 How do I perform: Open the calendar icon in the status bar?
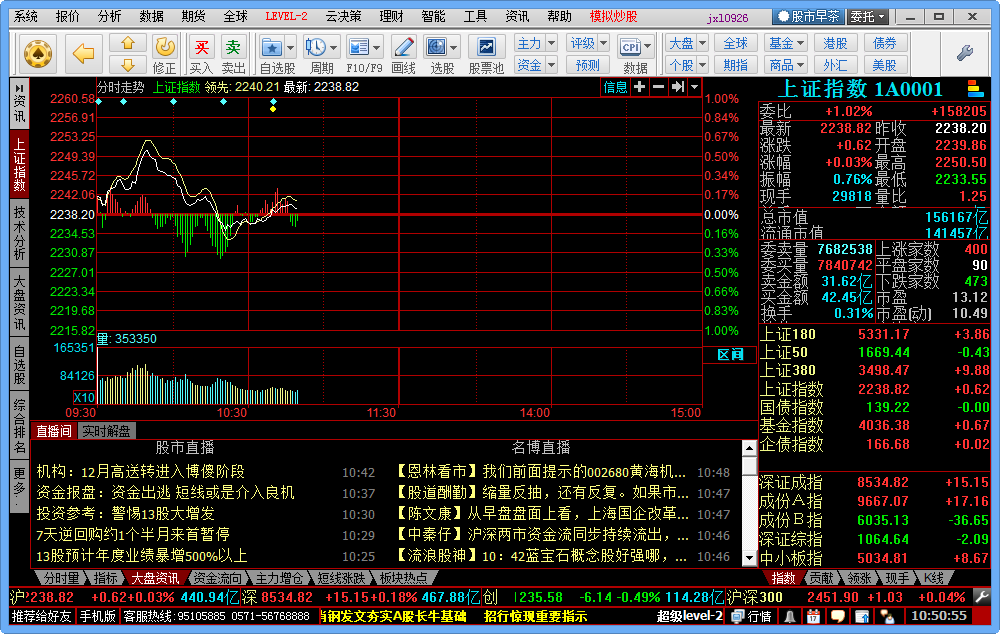813,616
